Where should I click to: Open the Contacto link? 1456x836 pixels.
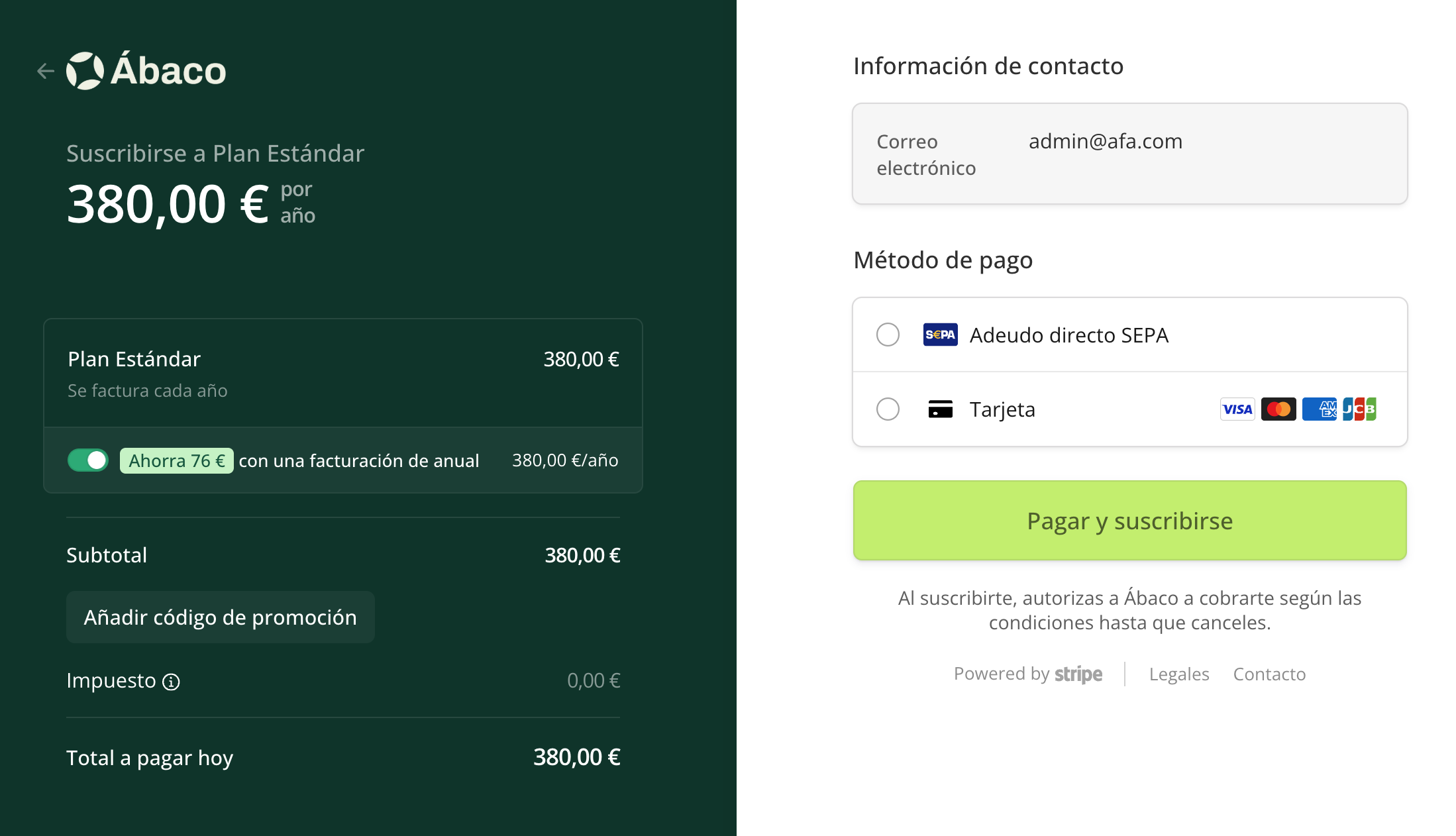point(1269,674)
